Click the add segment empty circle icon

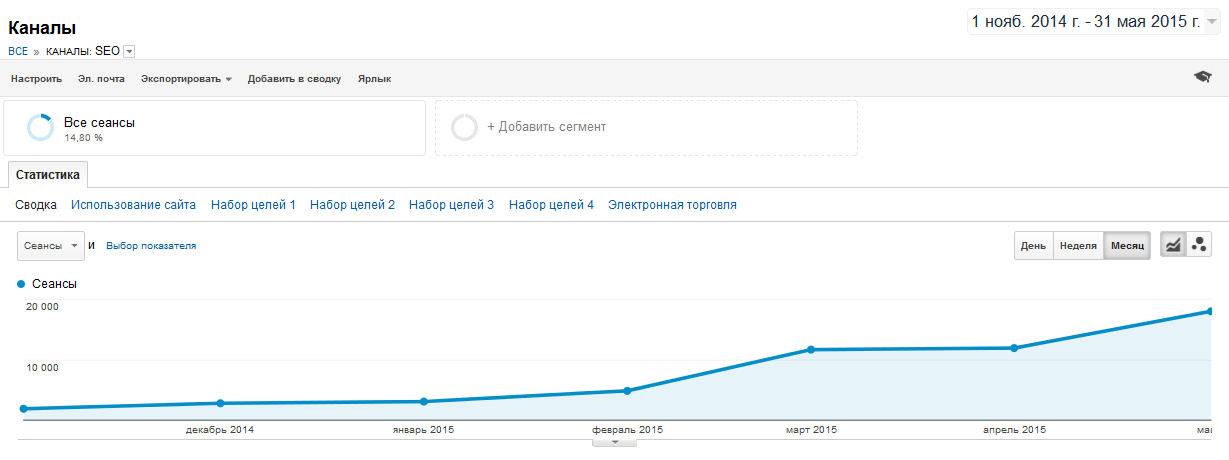(464, 127)
